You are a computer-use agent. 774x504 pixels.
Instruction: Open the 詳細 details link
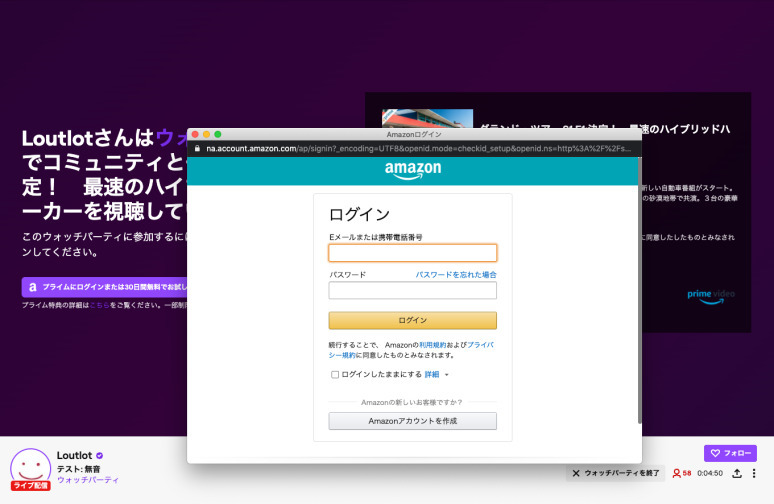pyautogui.click(x=432, y=375)
